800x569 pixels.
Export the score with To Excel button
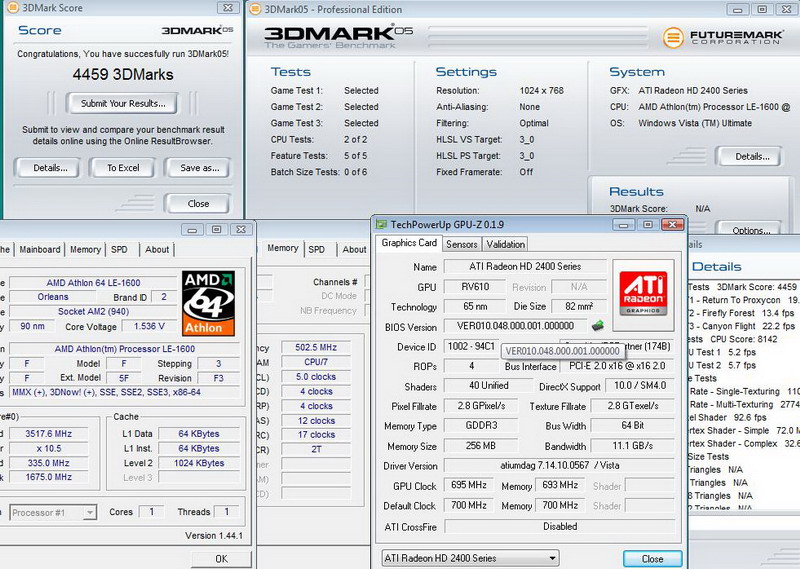pos(123,168)
